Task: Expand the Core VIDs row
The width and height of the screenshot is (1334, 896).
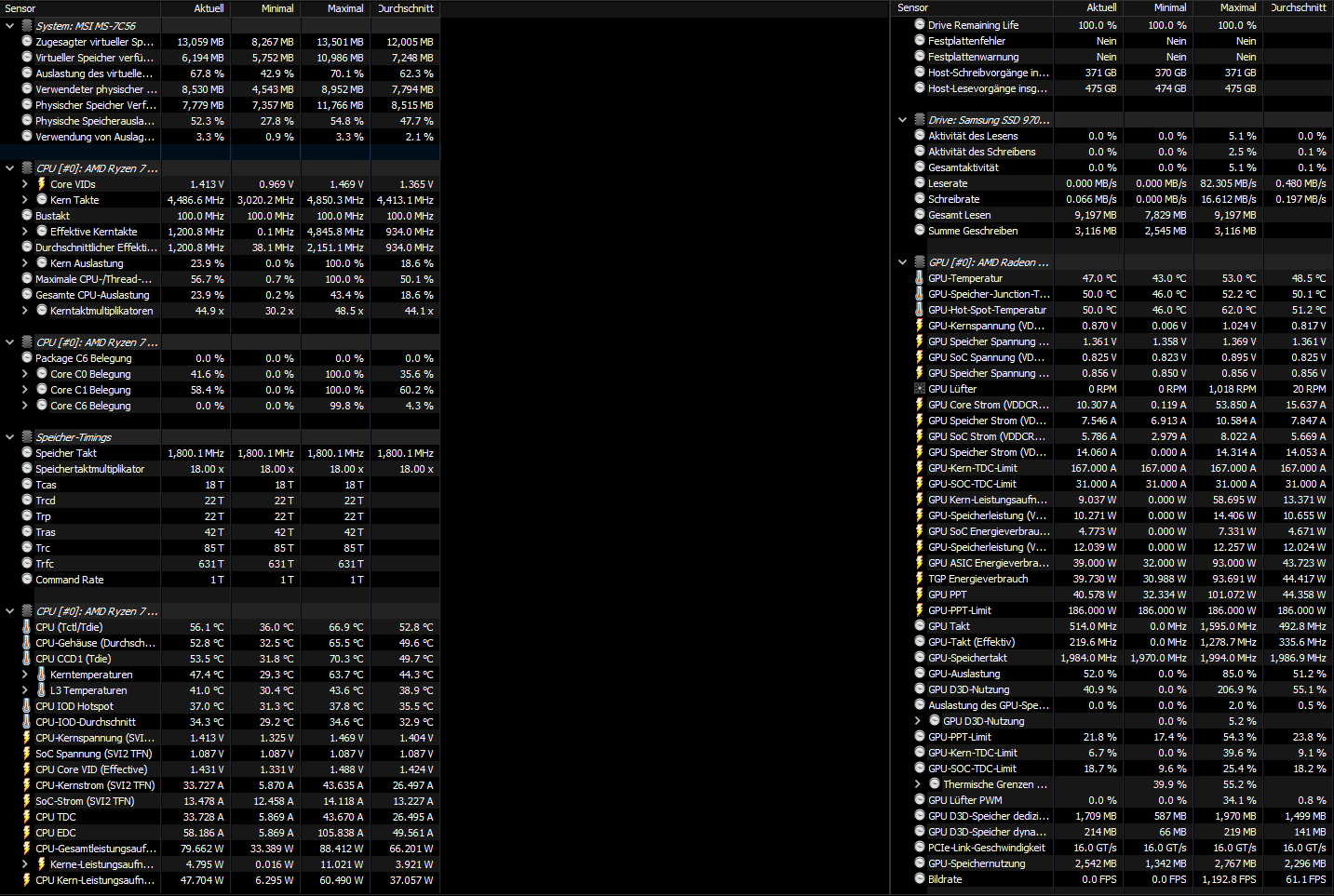Action: coord(25,184)
